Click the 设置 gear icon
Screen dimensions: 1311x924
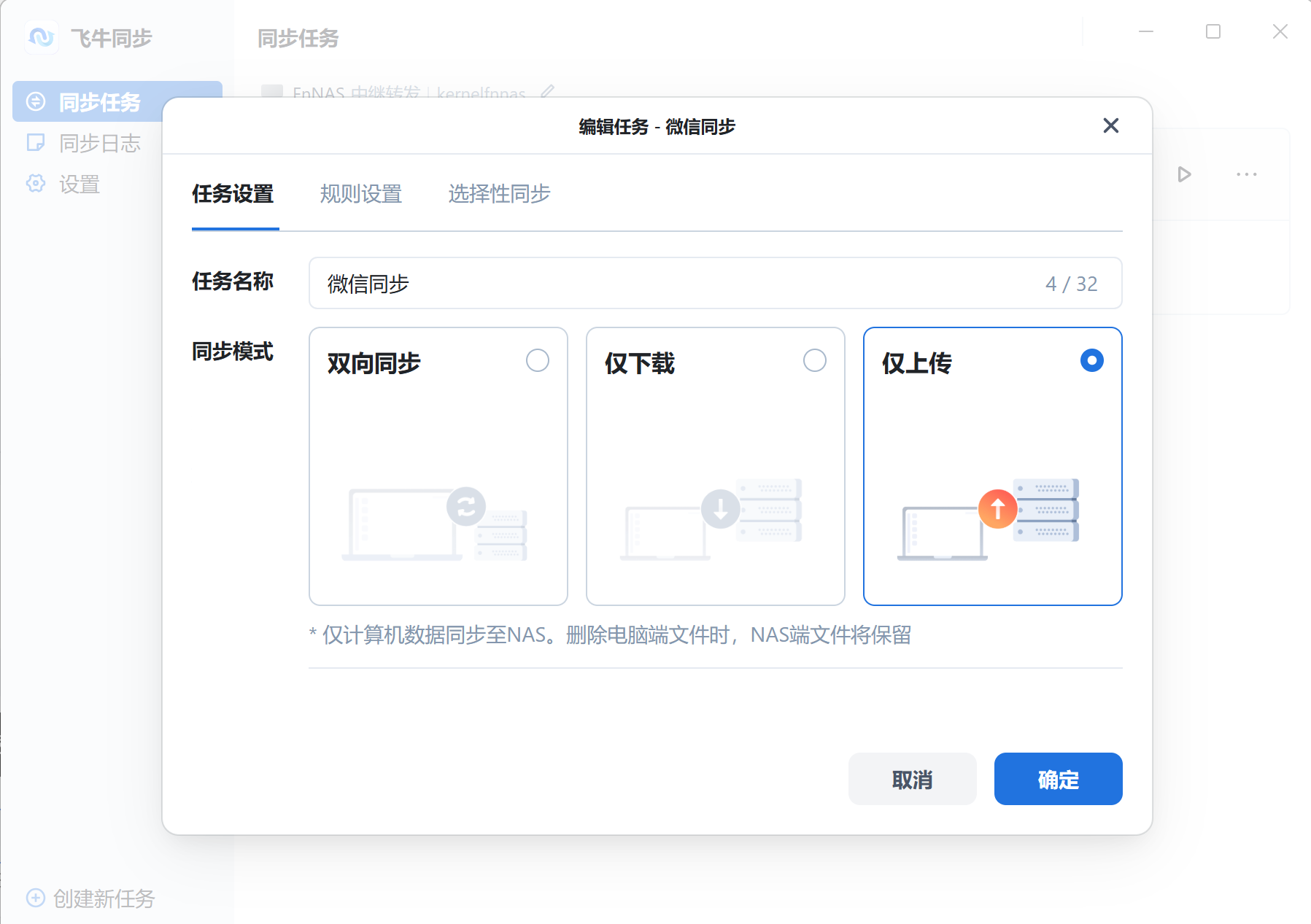36,183
